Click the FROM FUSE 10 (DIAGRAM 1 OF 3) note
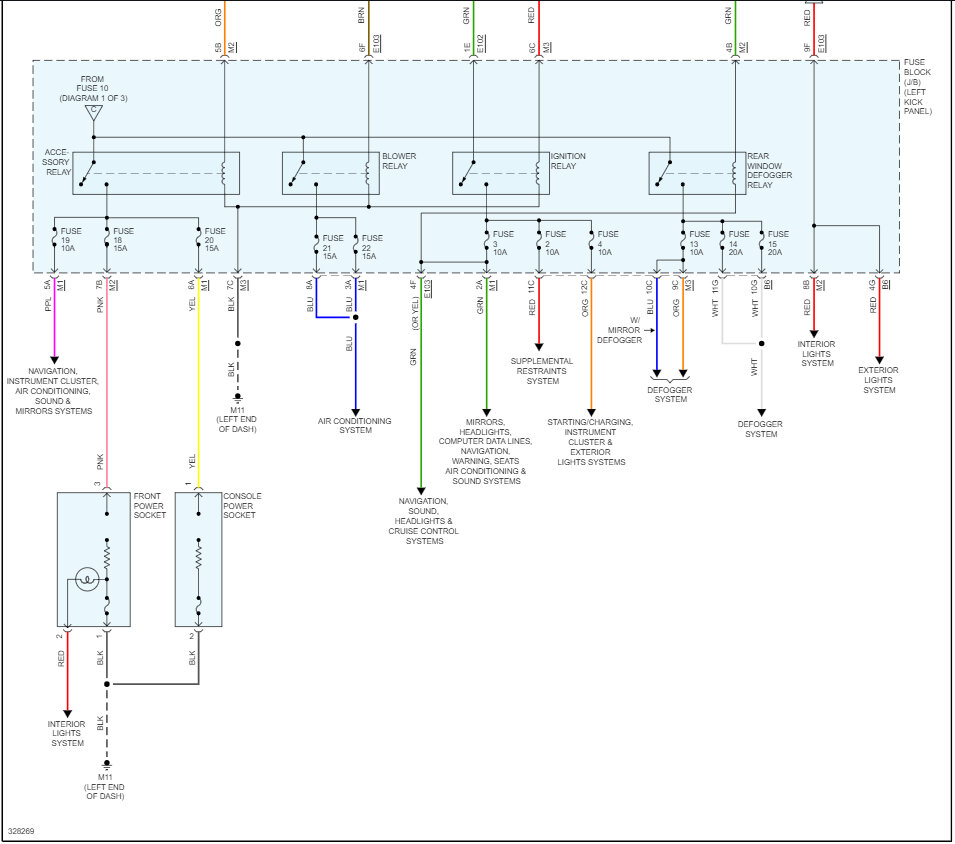Image resolution: width=955 pixels, height=844 pixels. click(93, 88)
